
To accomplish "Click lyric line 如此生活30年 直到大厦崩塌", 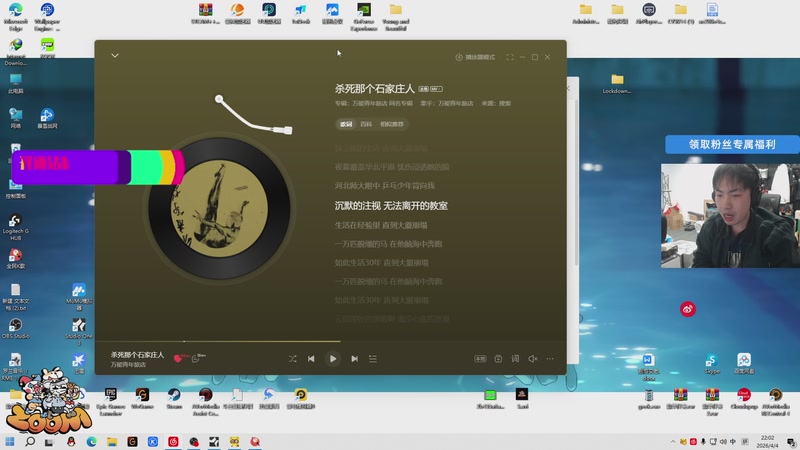I will click(x=382, y=263).
